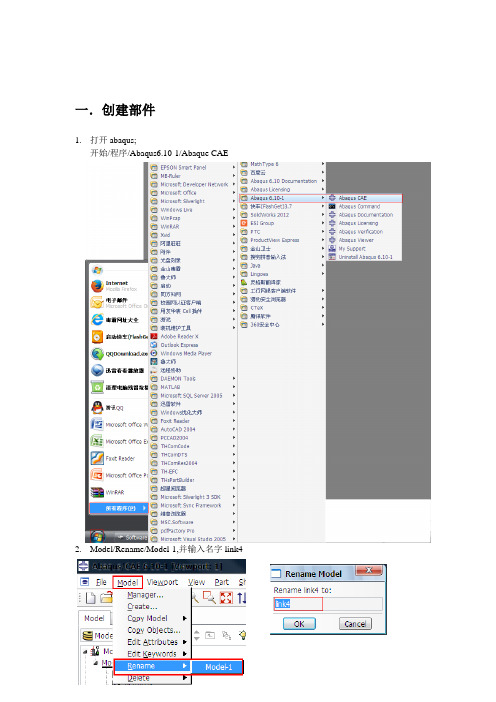Open Delete submenu in Model menu
Viewport: 496px width, 702px height.
(153, 678)
